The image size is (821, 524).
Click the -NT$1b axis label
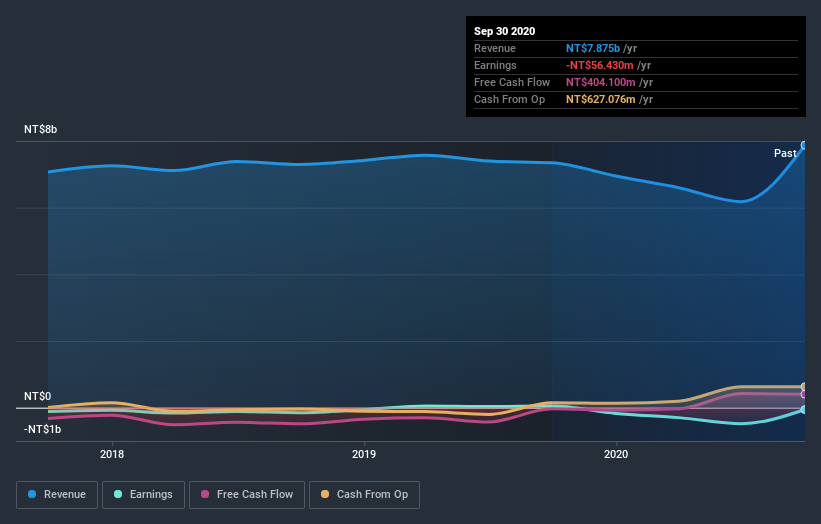click(x=42, y=429)
